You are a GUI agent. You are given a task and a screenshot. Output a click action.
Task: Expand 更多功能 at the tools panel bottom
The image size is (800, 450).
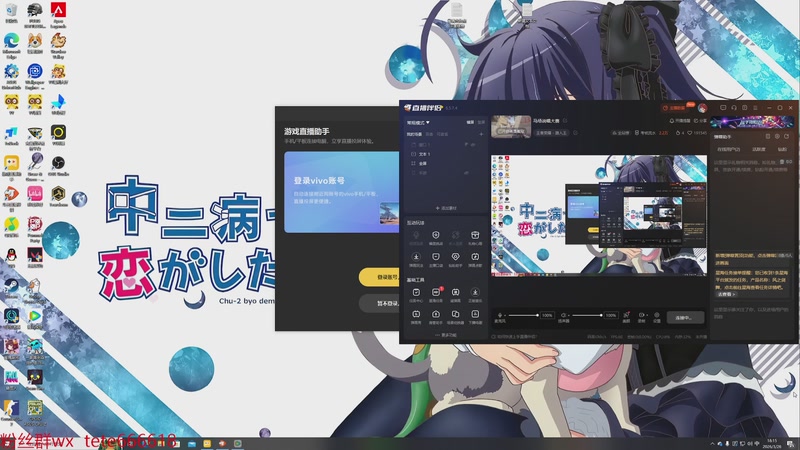tap(446, 335)
